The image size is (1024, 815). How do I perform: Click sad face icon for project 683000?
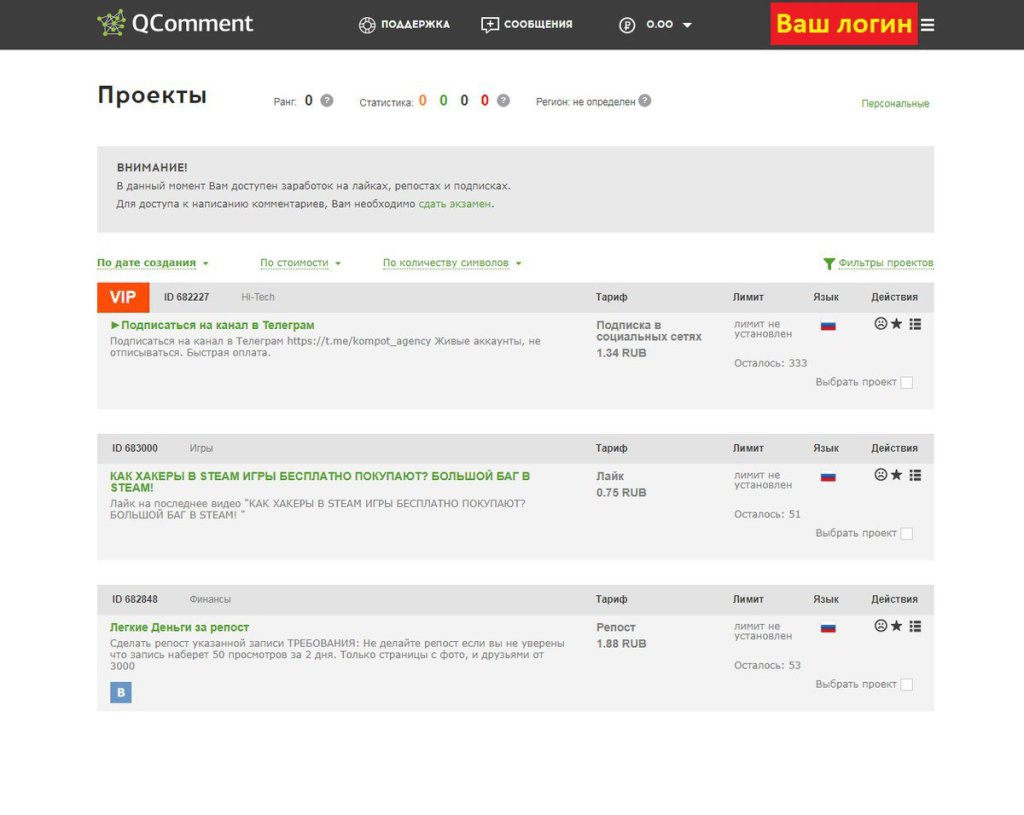tap(880, 475)
